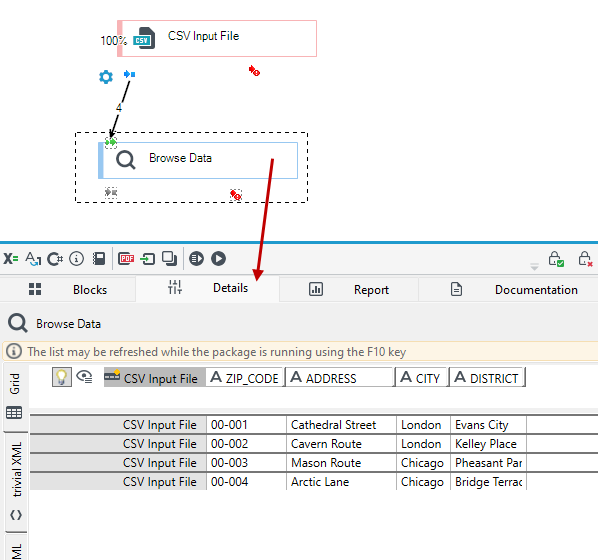Select the Browse Data block on canvas
599x560 pixels.
point(198,160)
